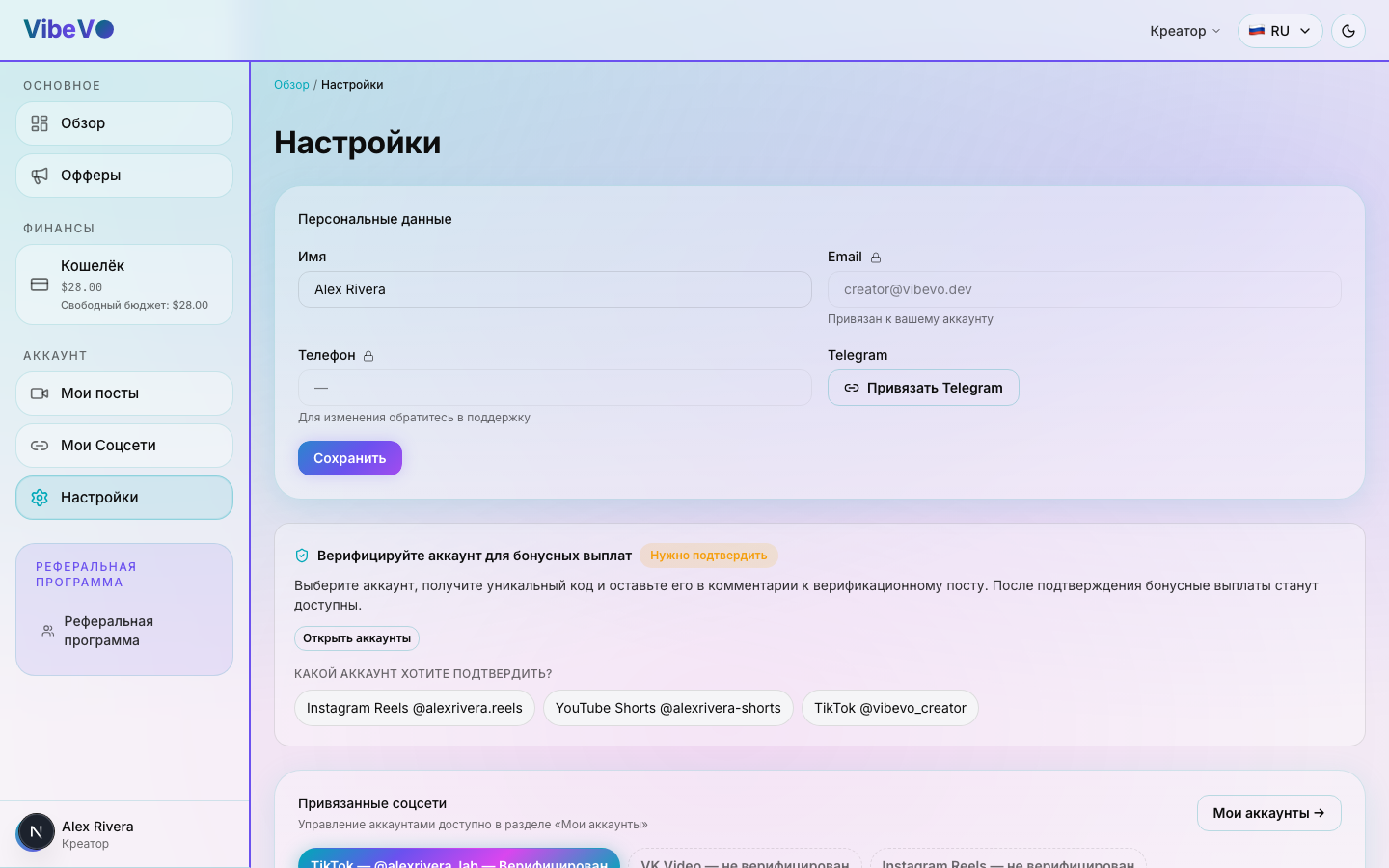Click the Привязанные соцсети heading

(x=372, y=803)
